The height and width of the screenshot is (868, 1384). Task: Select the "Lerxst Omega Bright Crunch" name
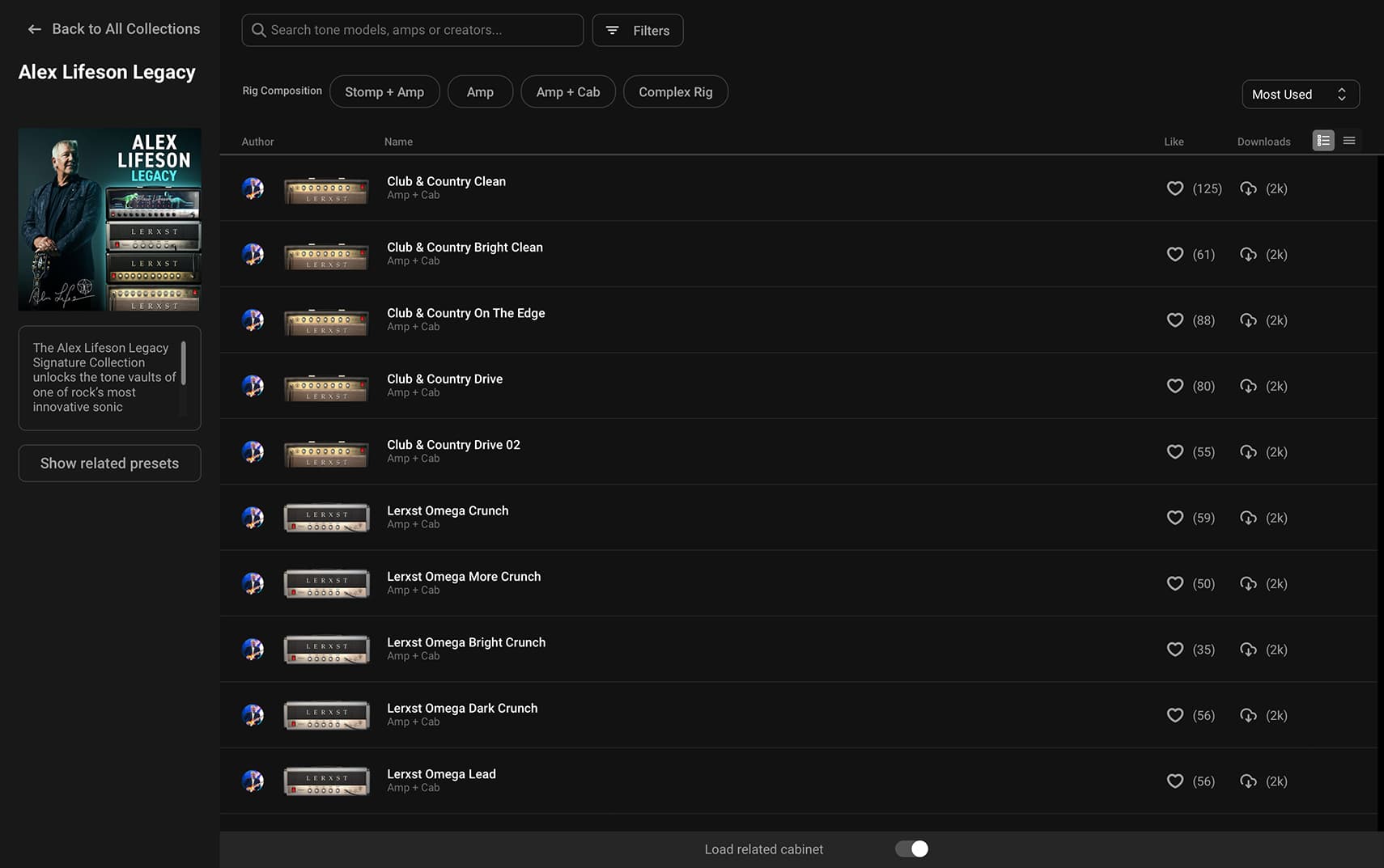pyautogui.click(x=466, y=642)
